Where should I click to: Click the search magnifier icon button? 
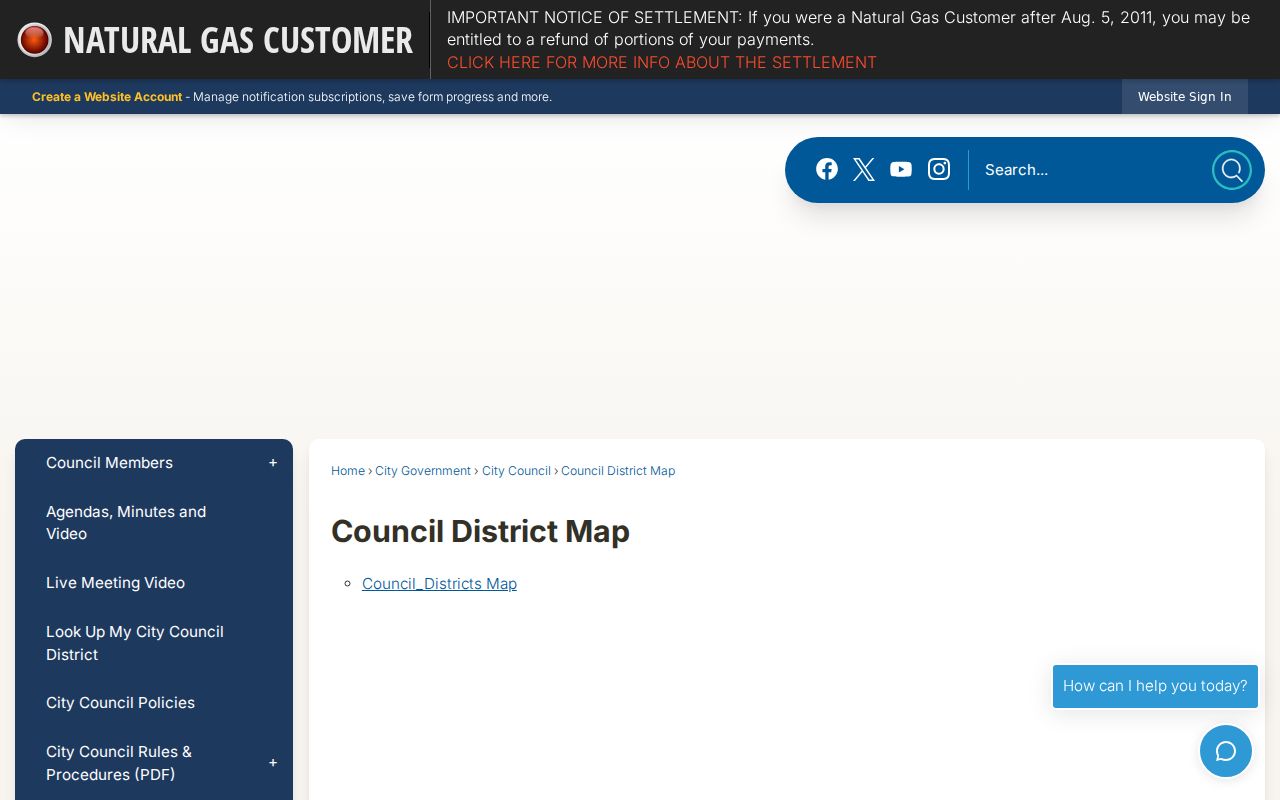point(1232,170)
